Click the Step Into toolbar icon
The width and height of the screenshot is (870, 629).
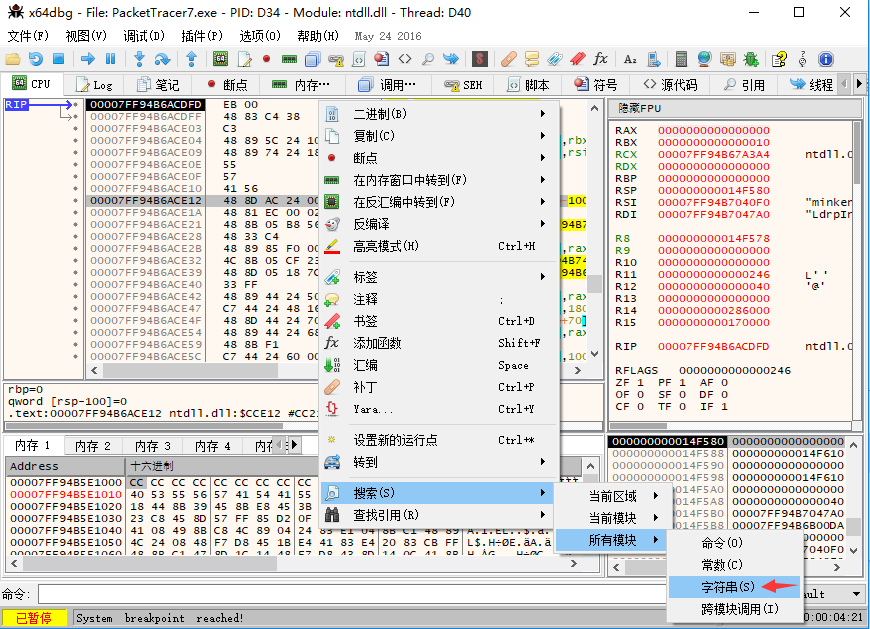(139, 59)
